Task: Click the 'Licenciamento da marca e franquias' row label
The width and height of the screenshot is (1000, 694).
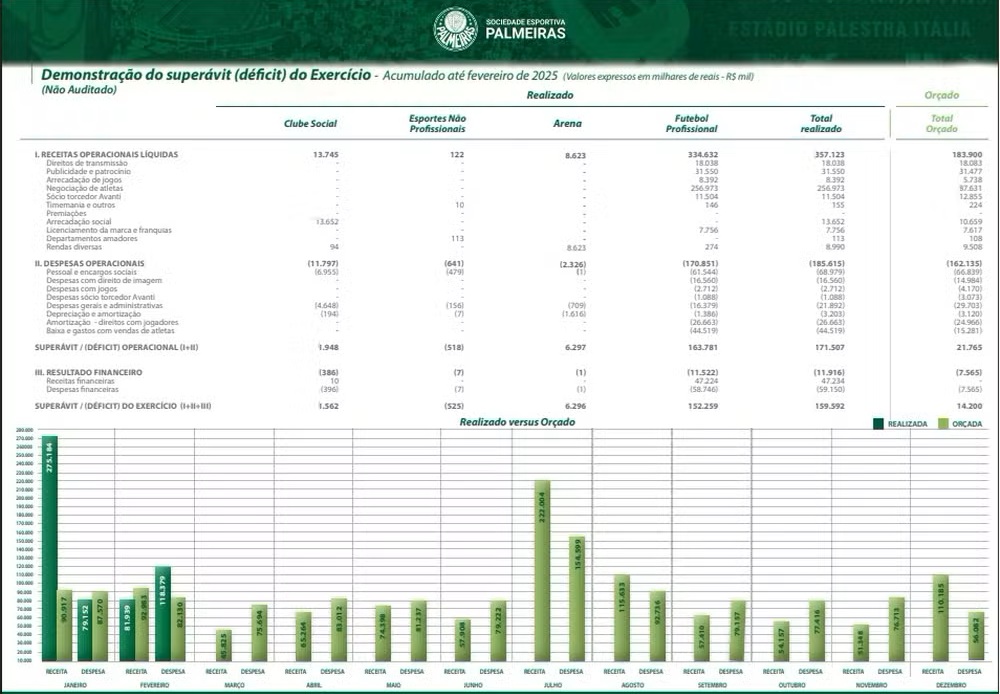Action: pyautogui.click(x=108, y=230)
